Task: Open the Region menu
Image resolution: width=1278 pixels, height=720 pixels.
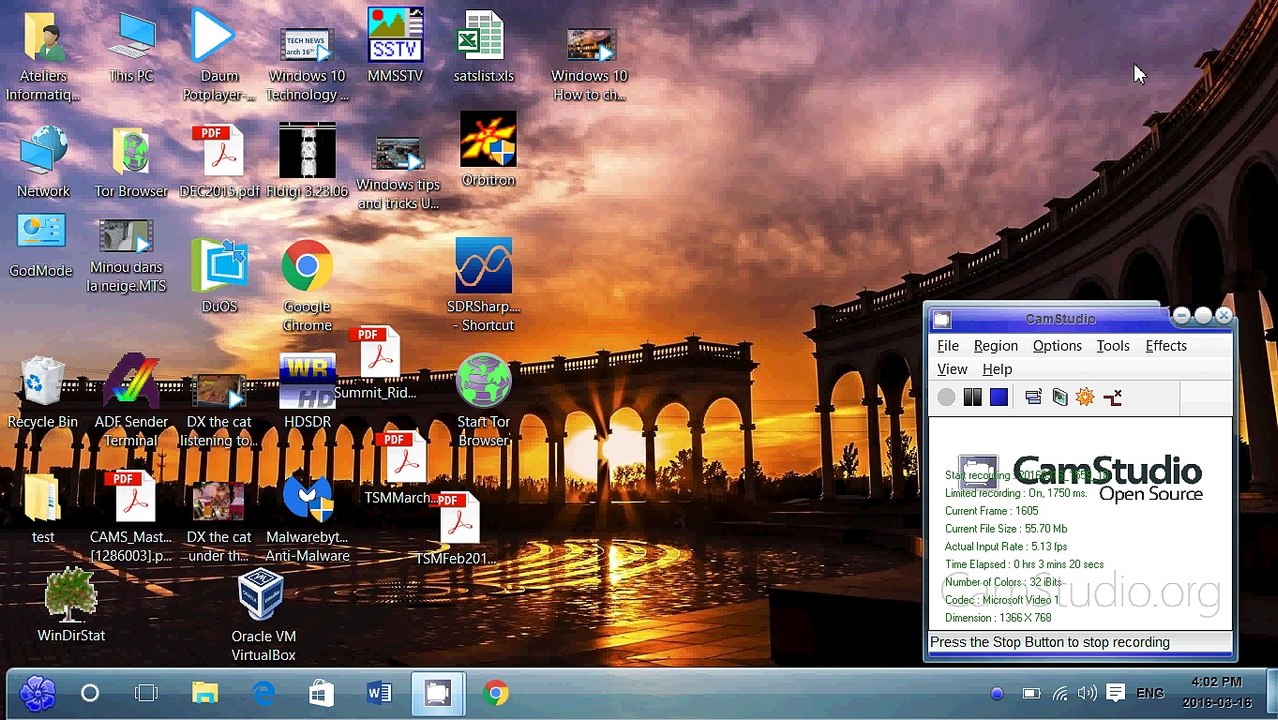Action: (996, 346)
